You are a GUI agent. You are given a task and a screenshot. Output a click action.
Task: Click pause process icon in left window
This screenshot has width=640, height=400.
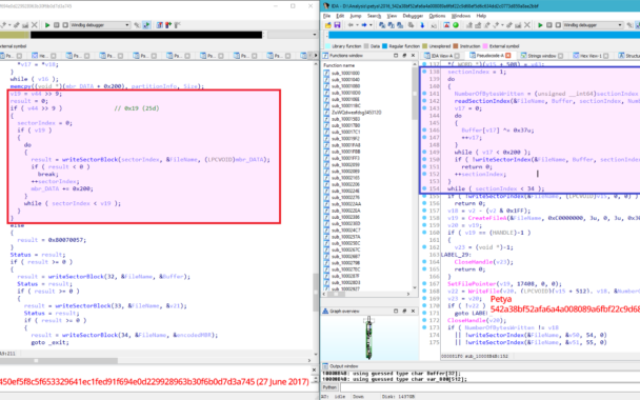(x=56, y=25)
